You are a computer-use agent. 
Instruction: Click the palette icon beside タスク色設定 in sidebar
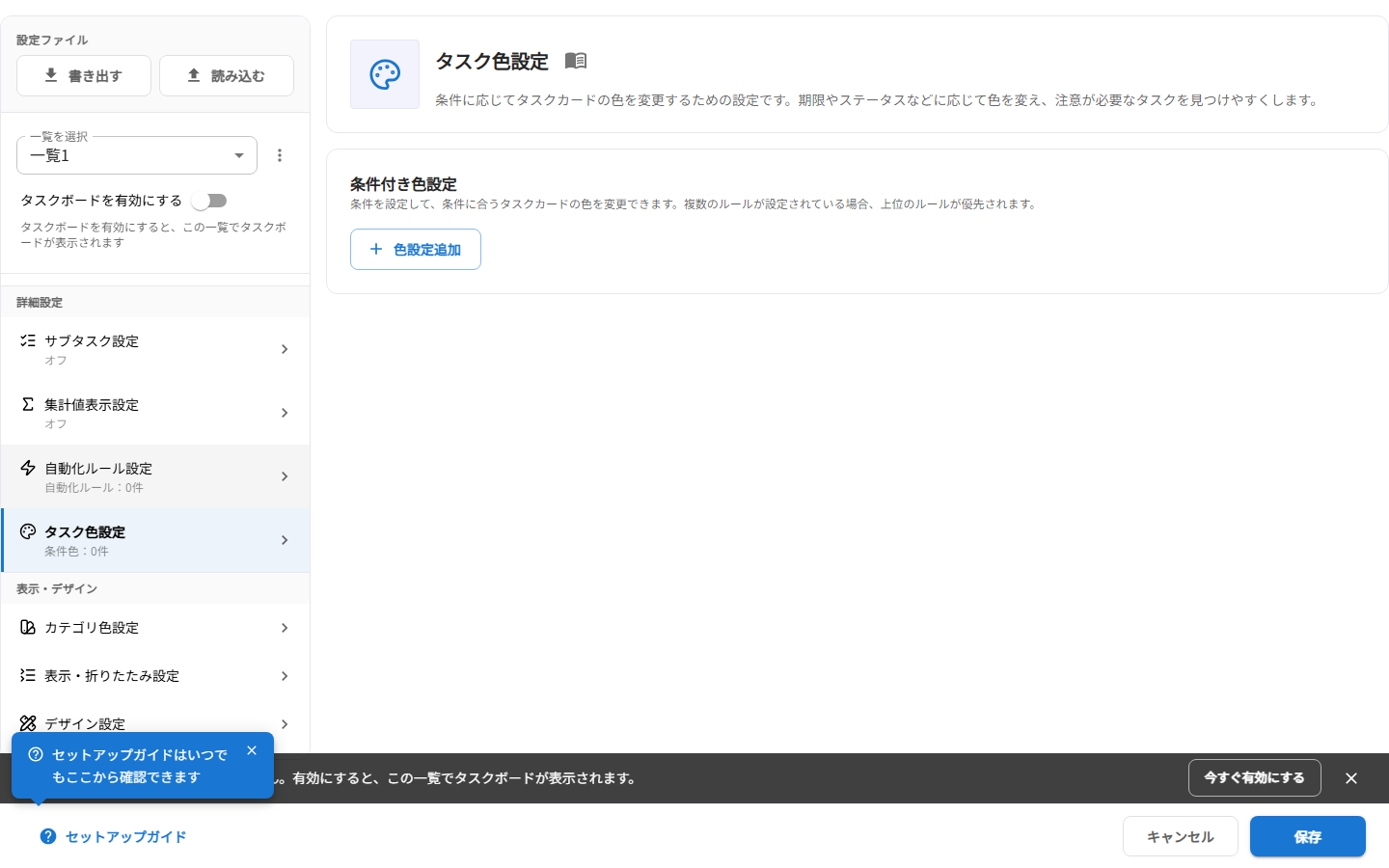pyautogui.click(x=28, y=531)
